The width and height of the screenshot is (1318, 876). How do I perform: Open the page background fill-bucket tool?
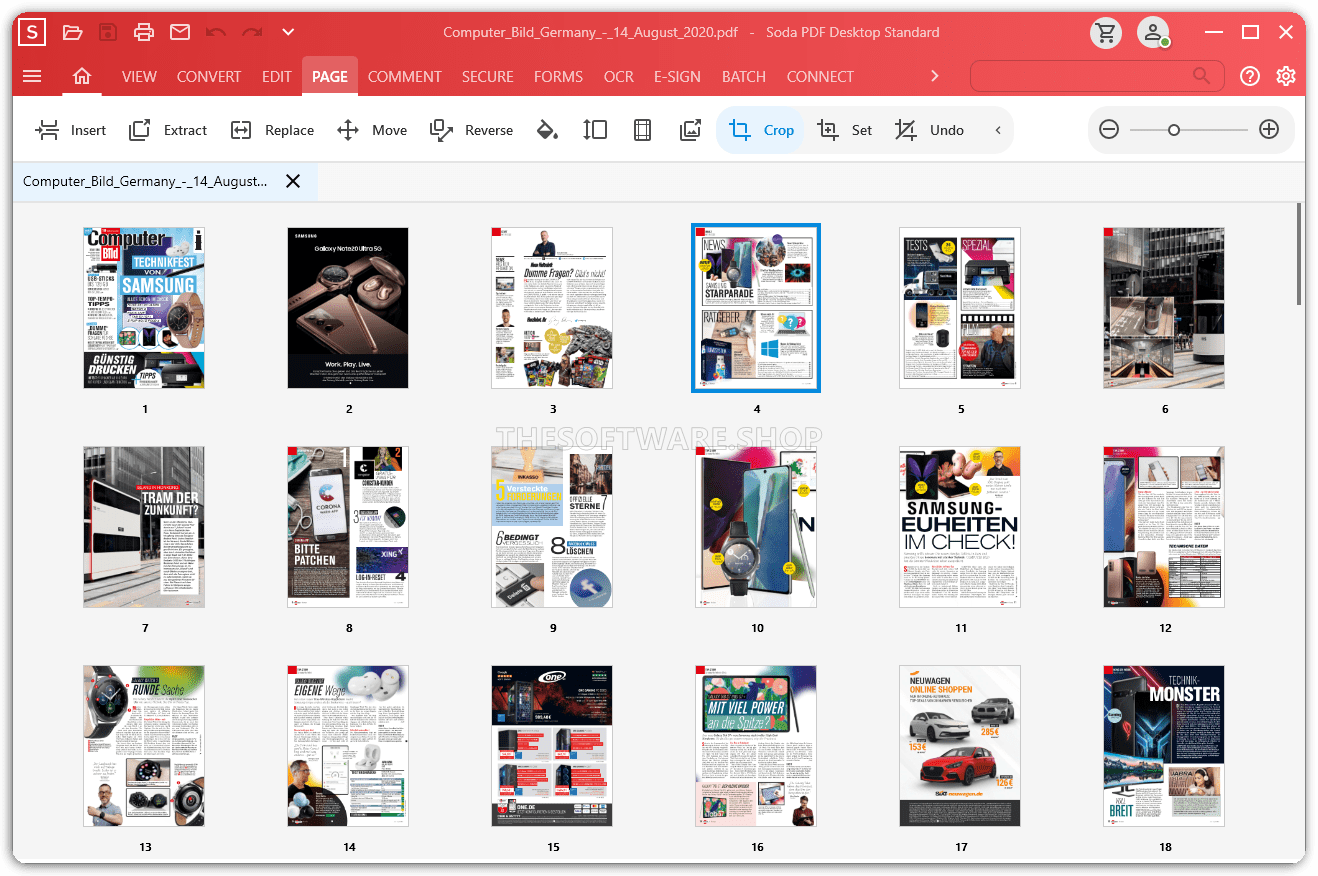[x=547, y=130]
